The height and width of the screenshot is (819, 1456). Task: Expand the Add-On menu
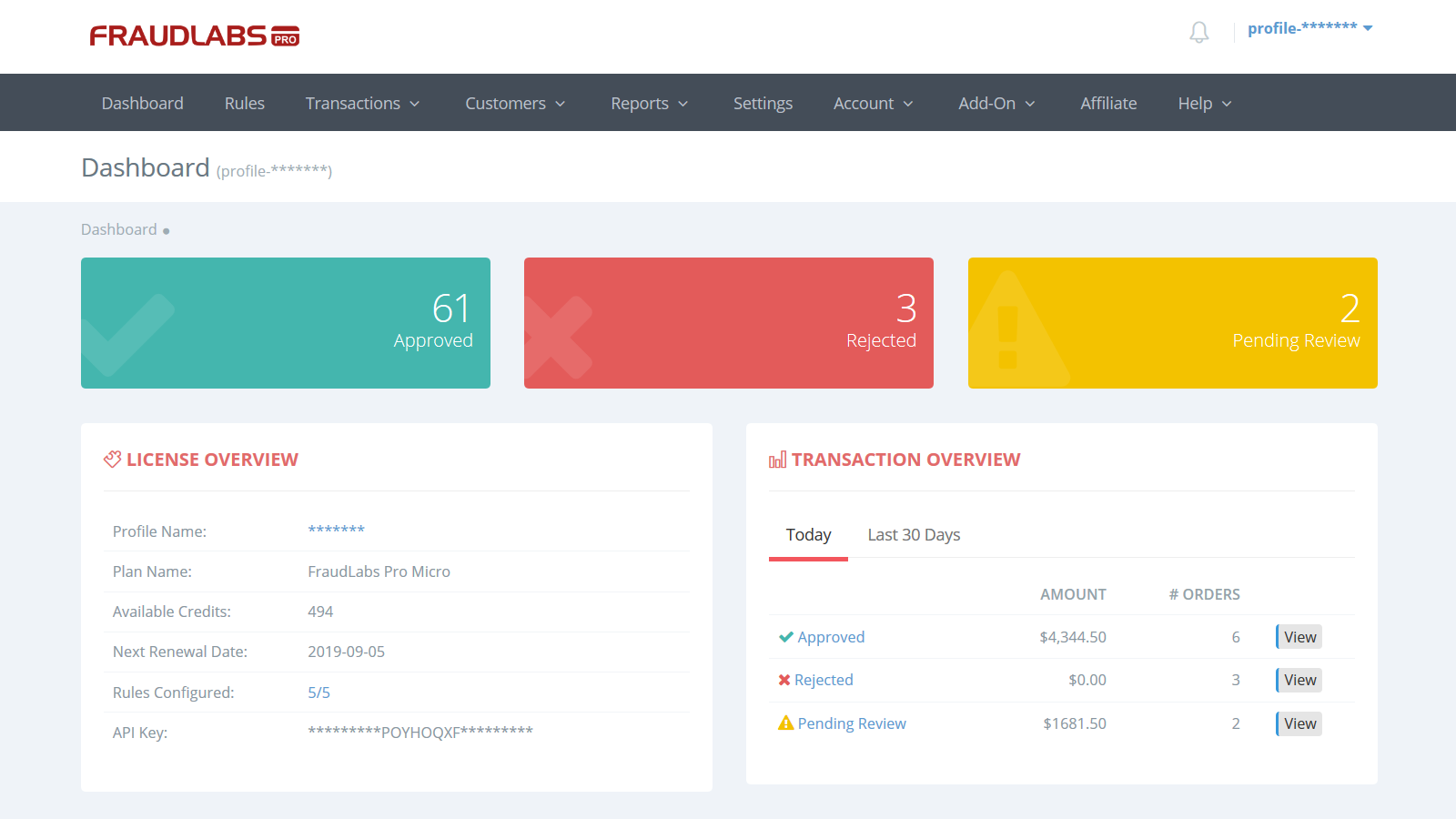pyautogui.click(x=996, y=103)
